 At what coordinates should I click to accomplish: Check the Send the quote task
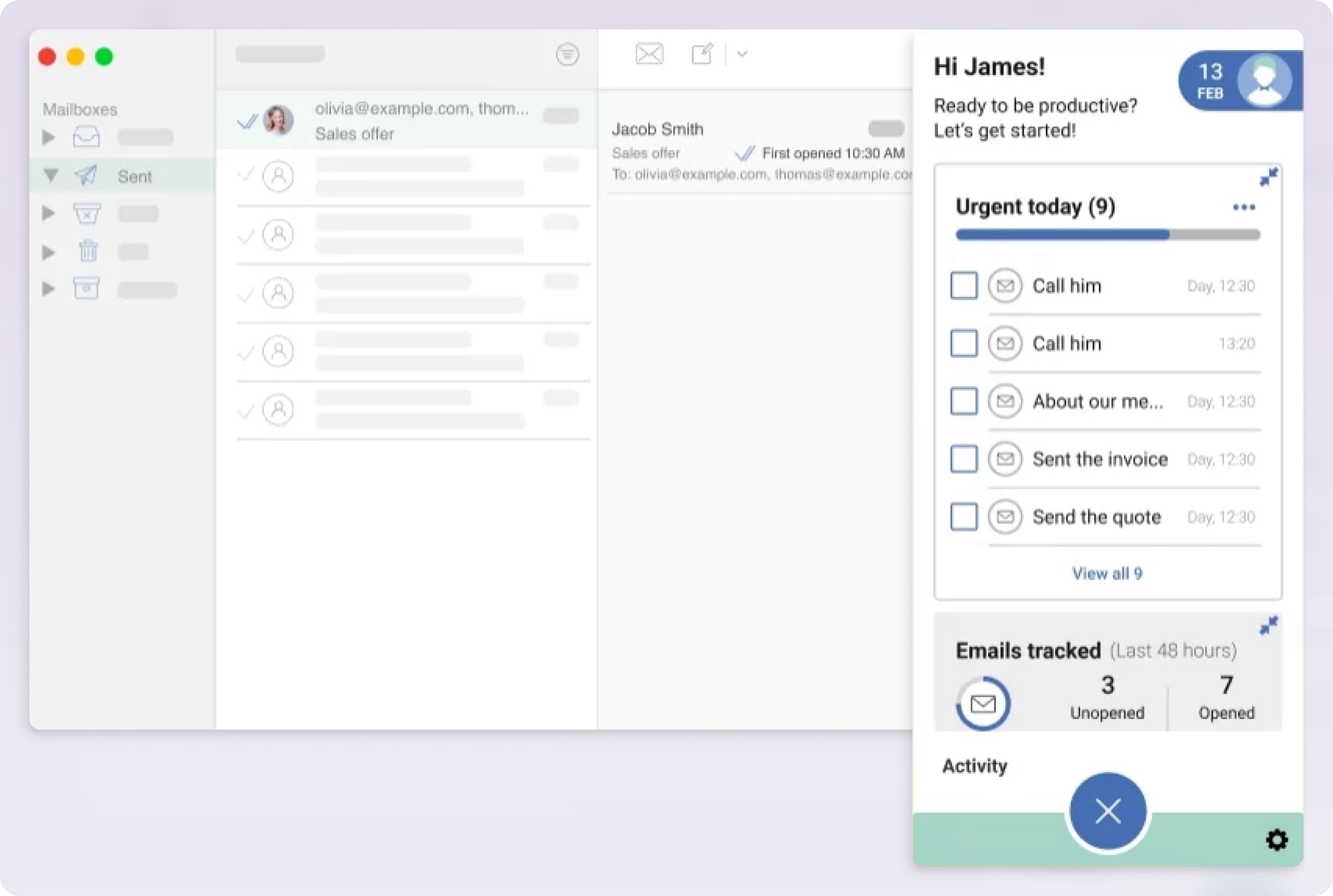pos(963,517)
